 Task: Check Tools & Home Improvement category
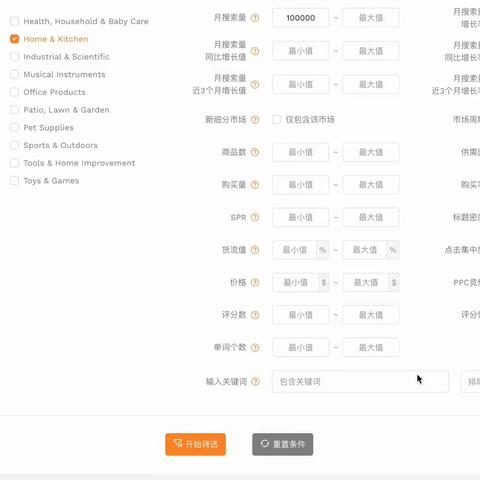click(14, 163)
